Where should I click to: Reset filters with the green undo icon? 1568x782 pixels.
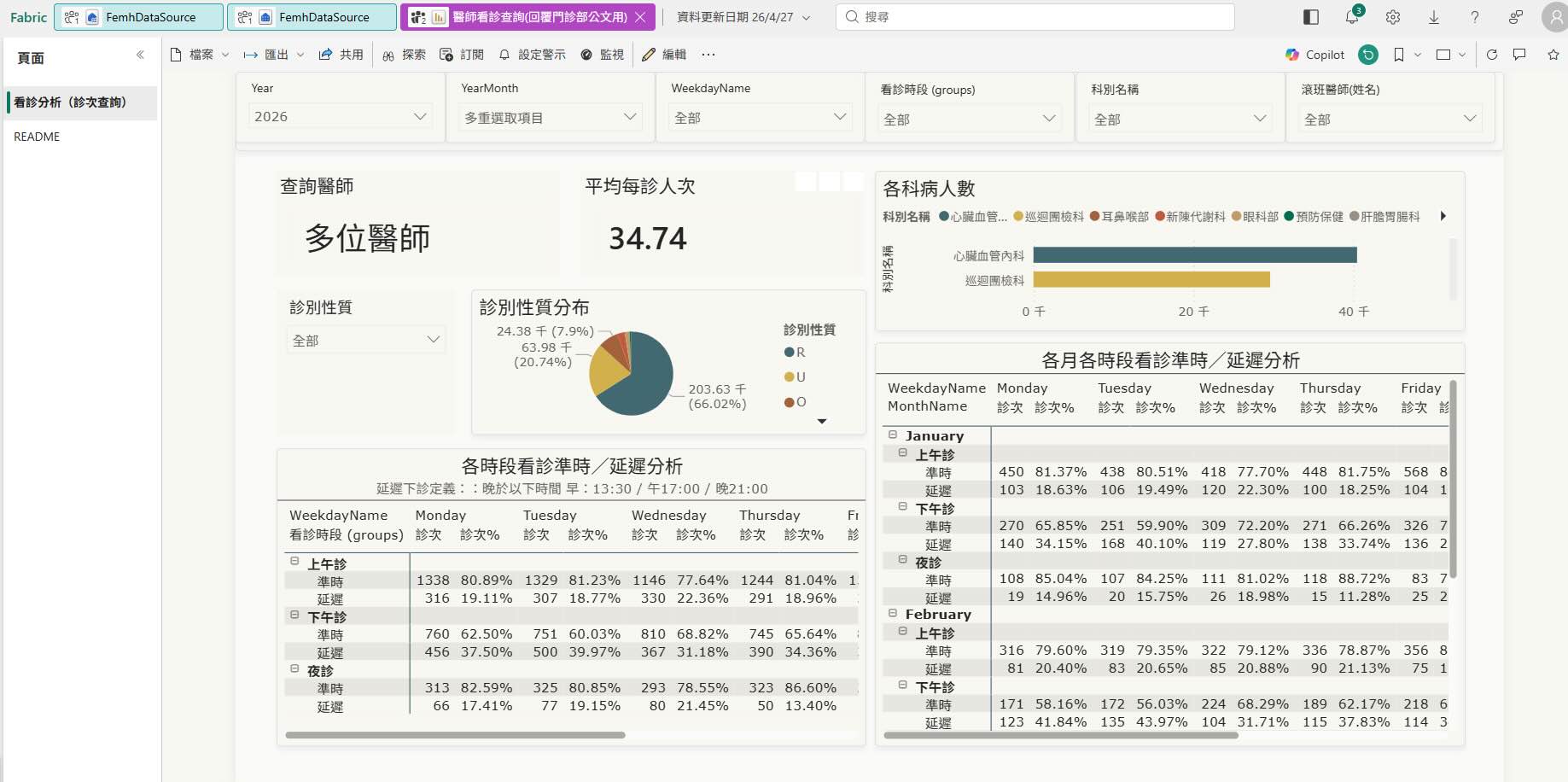1368,55
